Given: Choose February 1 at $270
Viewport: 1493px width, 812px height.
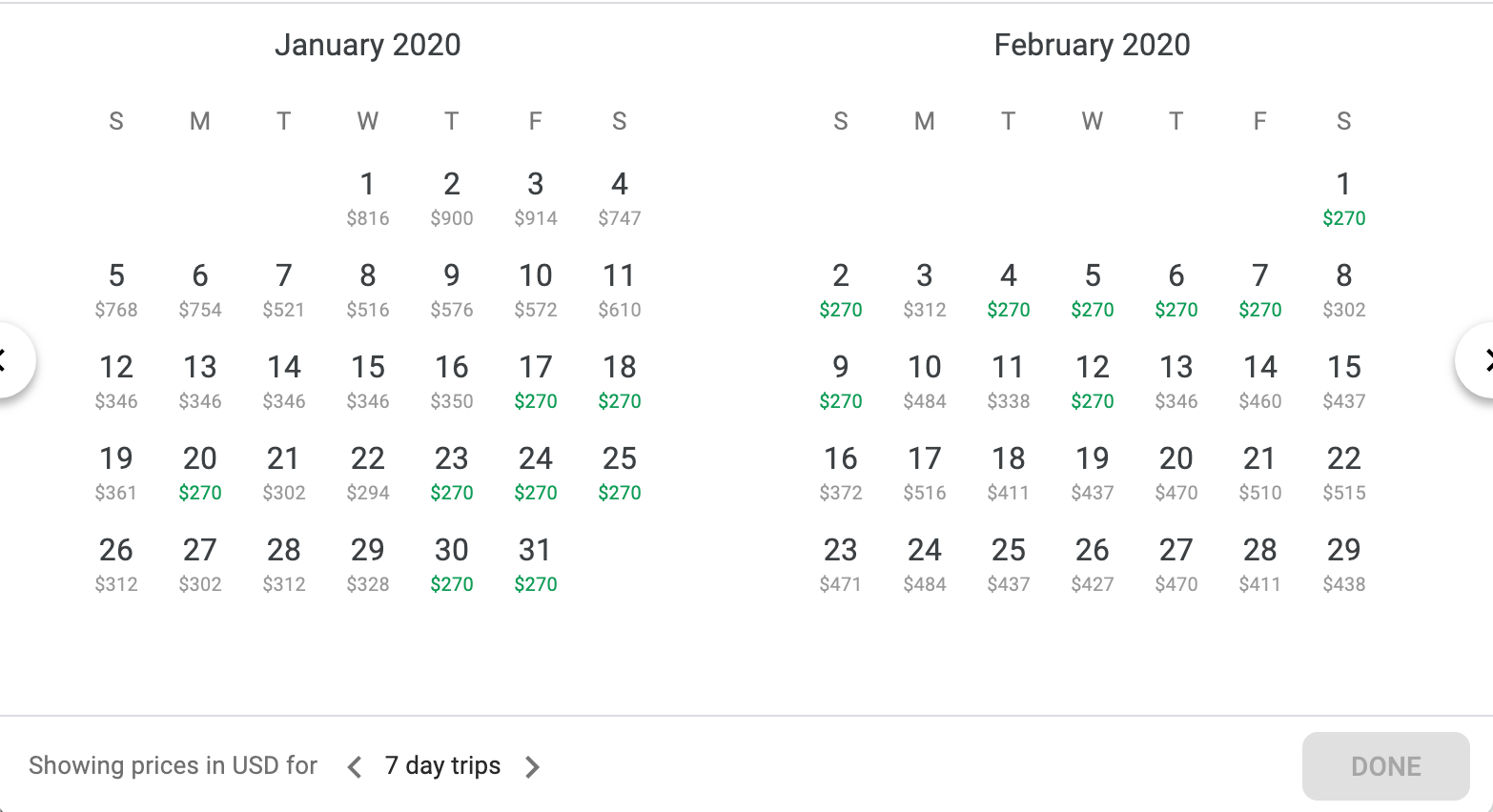Looking at the screenshot, I should 1343,197.
